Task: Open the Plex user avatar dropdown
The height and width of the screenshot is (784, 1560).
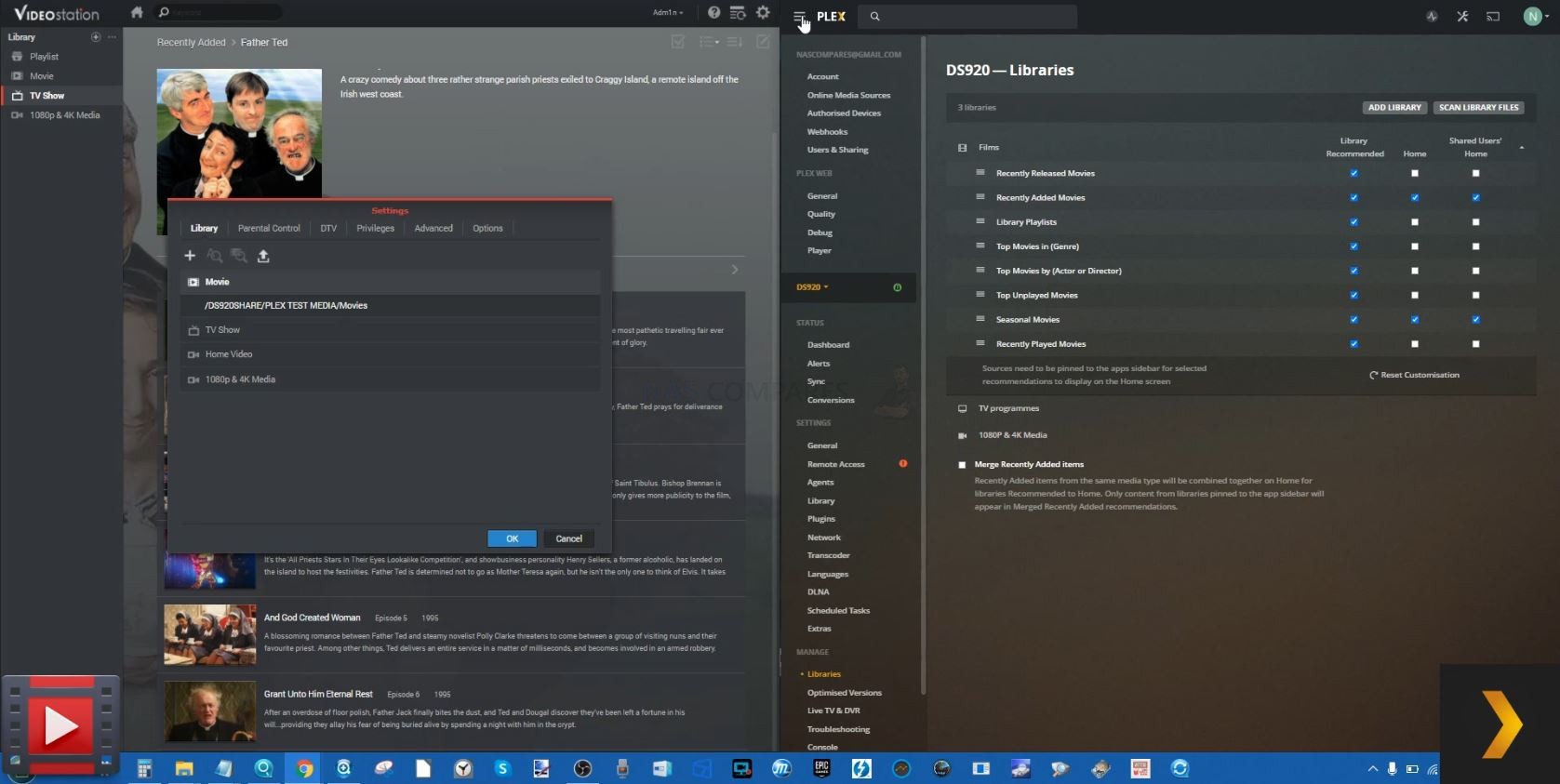Action: tap(1535, 16)
